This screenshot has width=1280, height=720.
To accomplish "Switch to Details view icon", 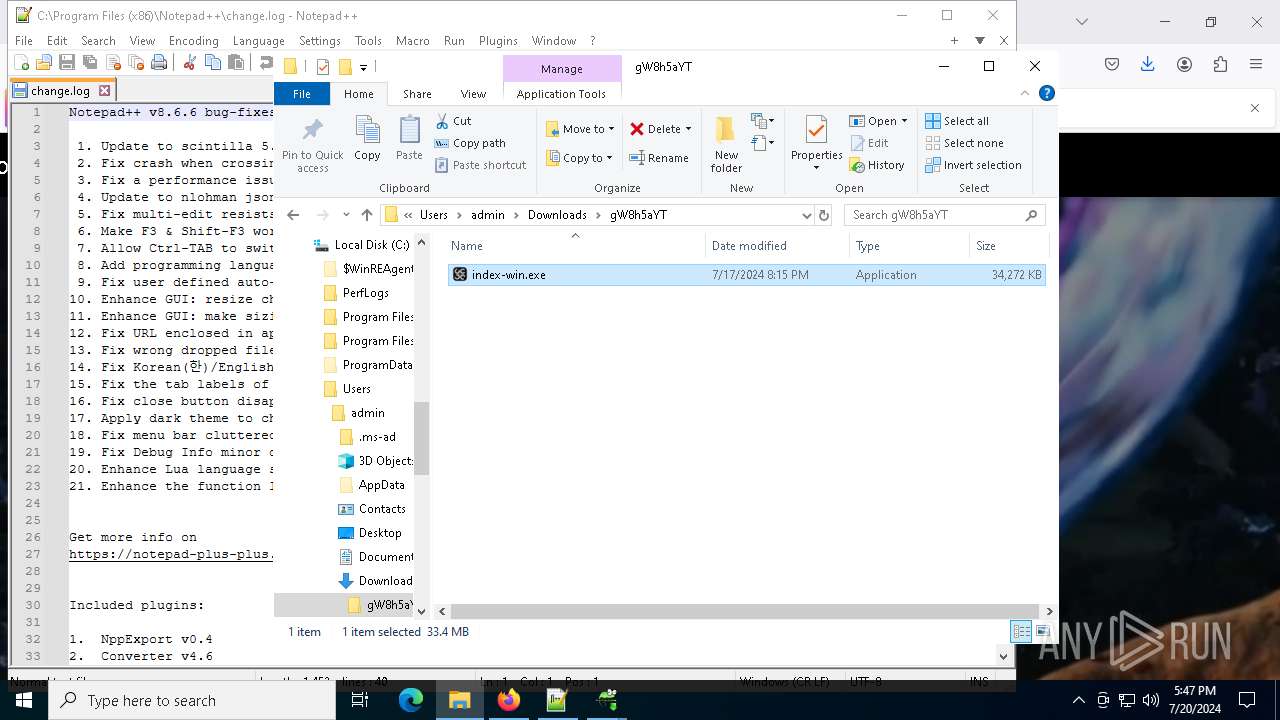I will [x=1021, y=631].
